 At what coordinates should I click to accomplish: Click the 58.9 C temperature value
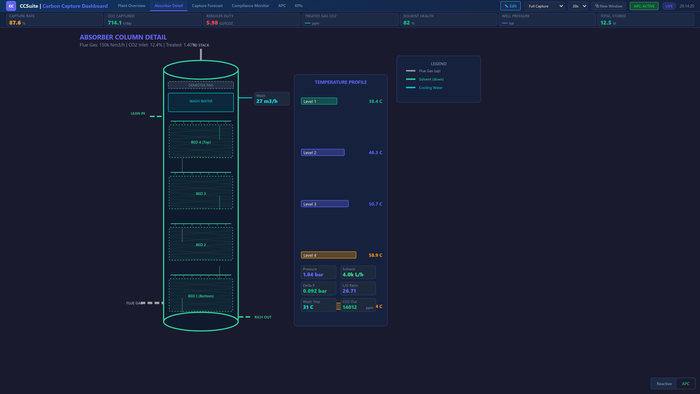point(375,255)
